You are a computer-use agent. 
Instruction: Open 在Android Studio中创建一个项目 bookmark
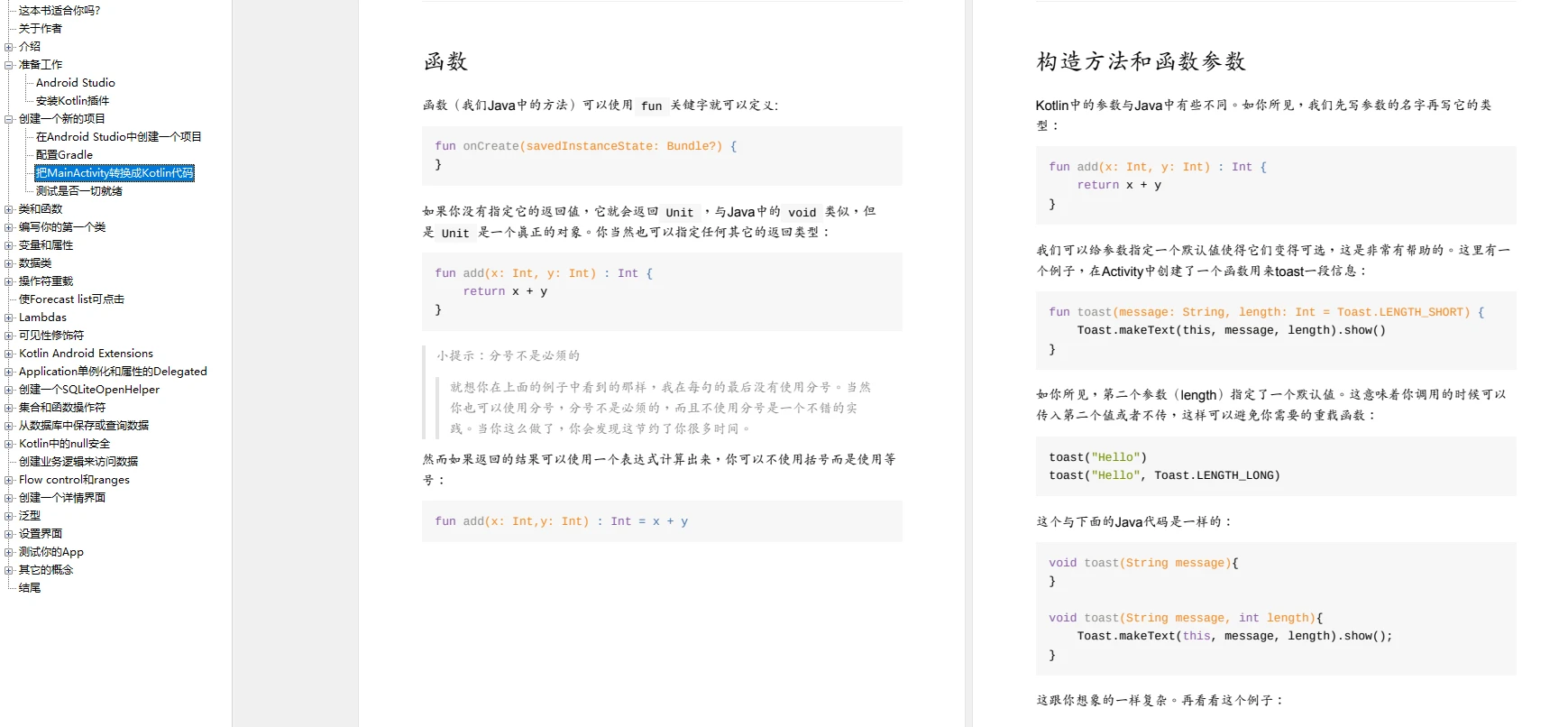[x=119, y=137]
